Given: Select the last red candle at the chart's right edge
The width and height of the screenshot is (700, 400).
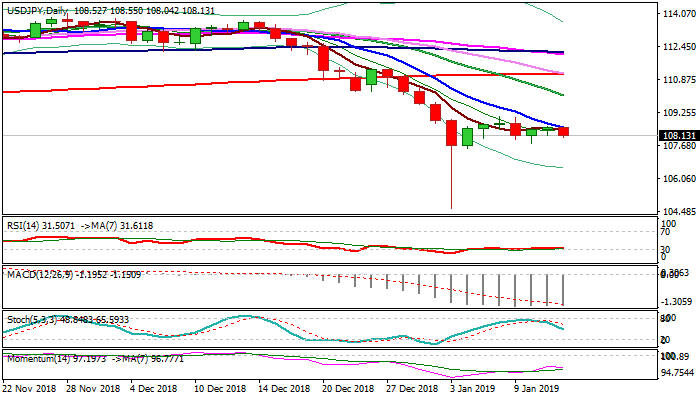Looking at the screenshot, I should pyautogui.click(x=564, y=132).
